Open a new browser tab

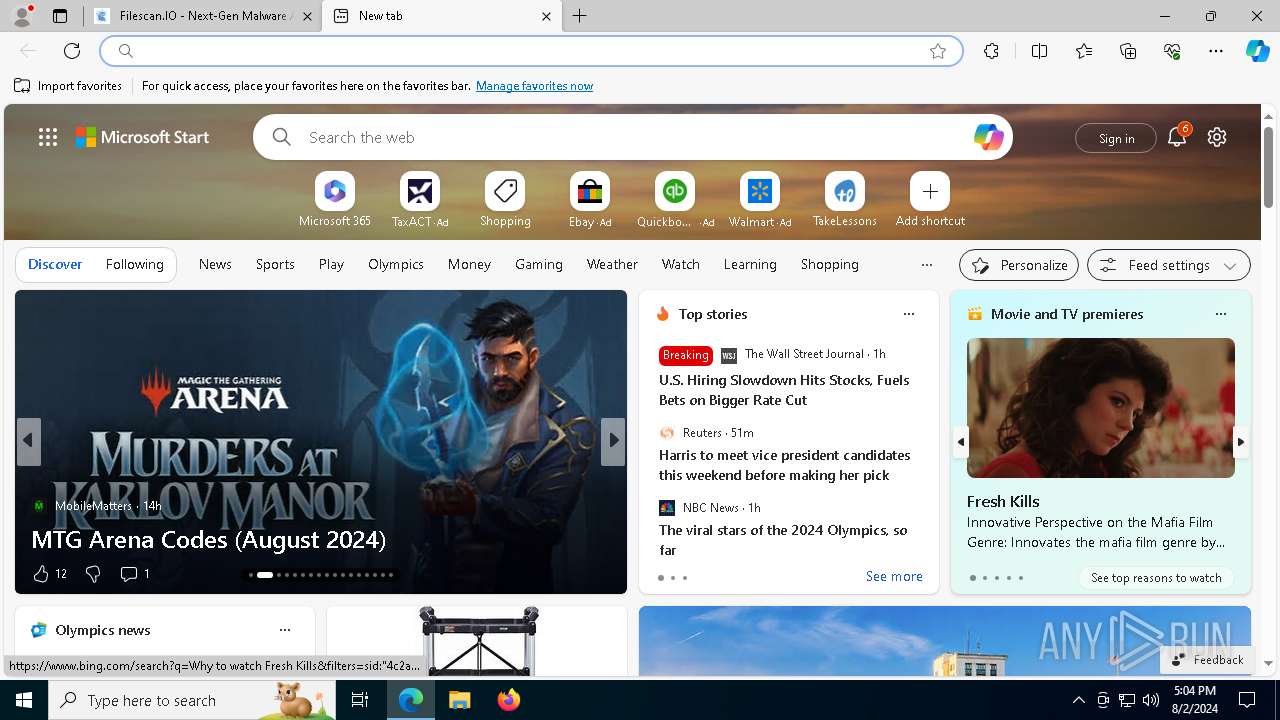(x=580, y=16)
